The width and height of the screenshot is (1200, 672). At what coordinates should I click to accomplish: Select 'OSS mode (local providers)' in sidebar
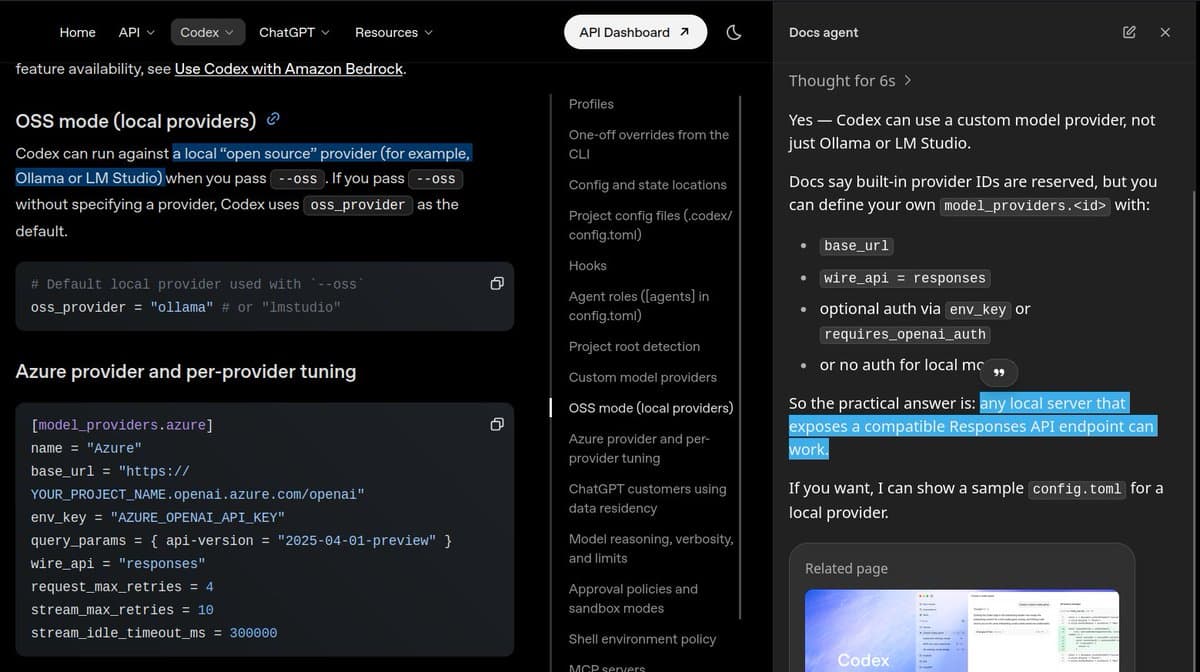pos(651,408)
